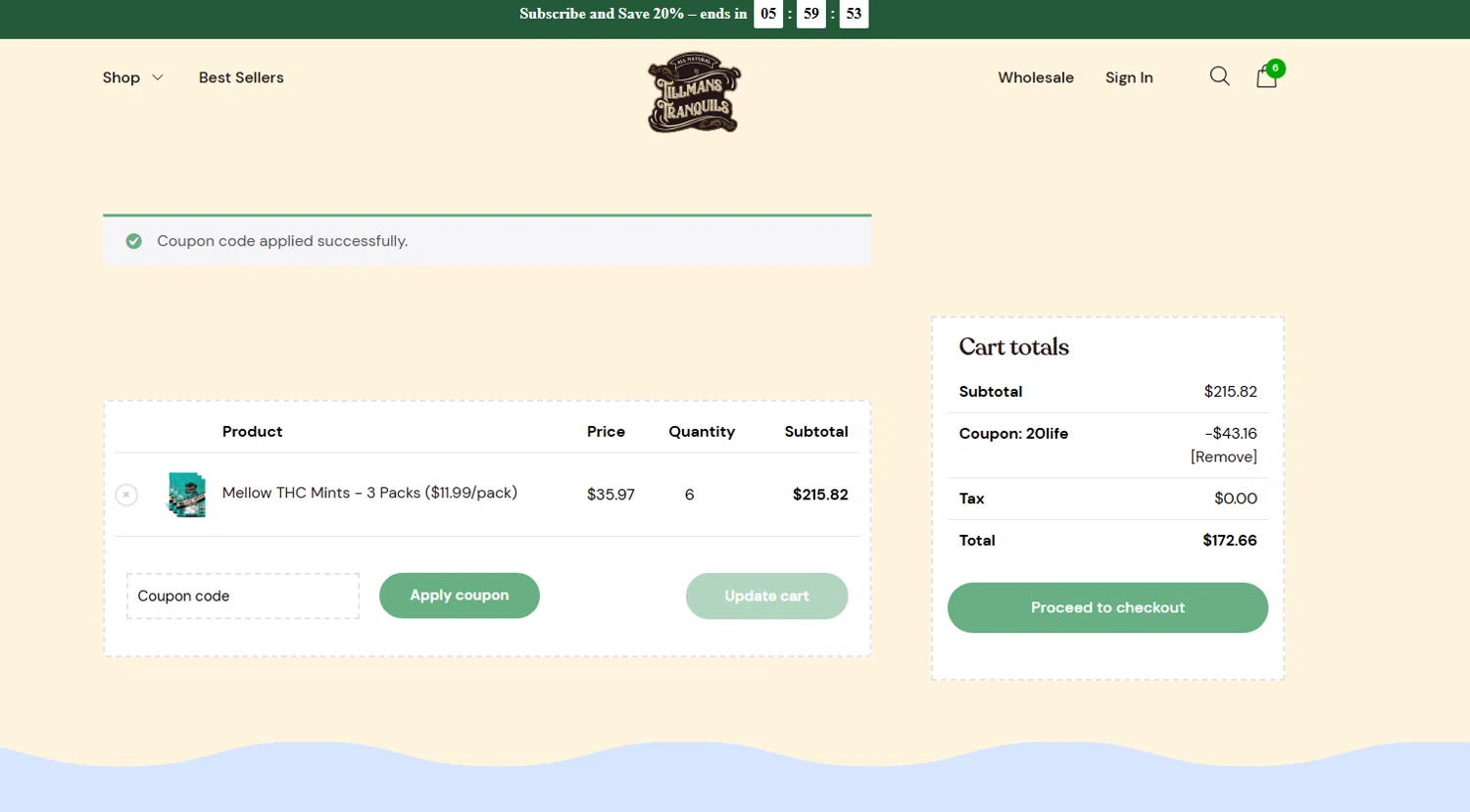Click the Update cart button
The height and width of the screenshot is (812, 1470).
click(x=766, y=596)
